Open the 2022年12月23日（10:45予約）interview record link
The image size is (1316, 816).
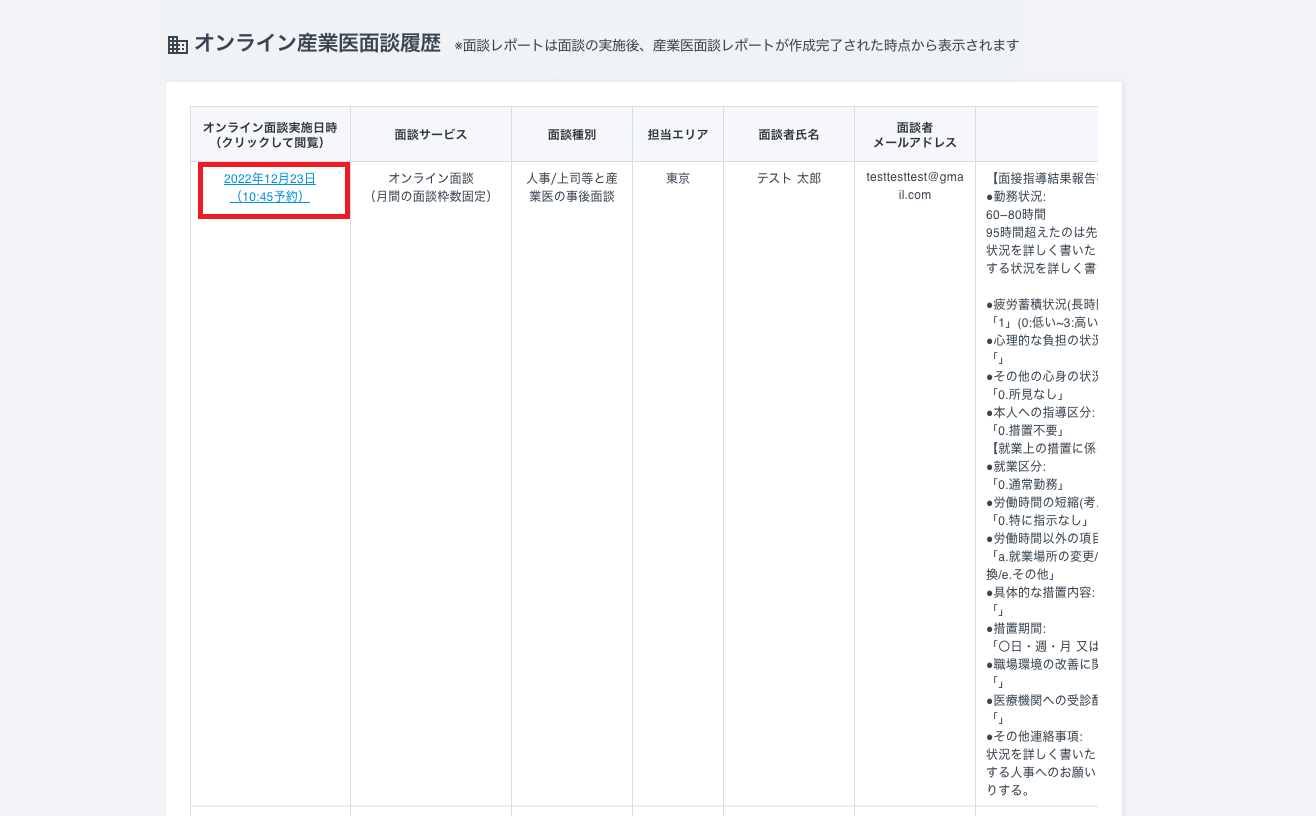(x=271, y=188)
